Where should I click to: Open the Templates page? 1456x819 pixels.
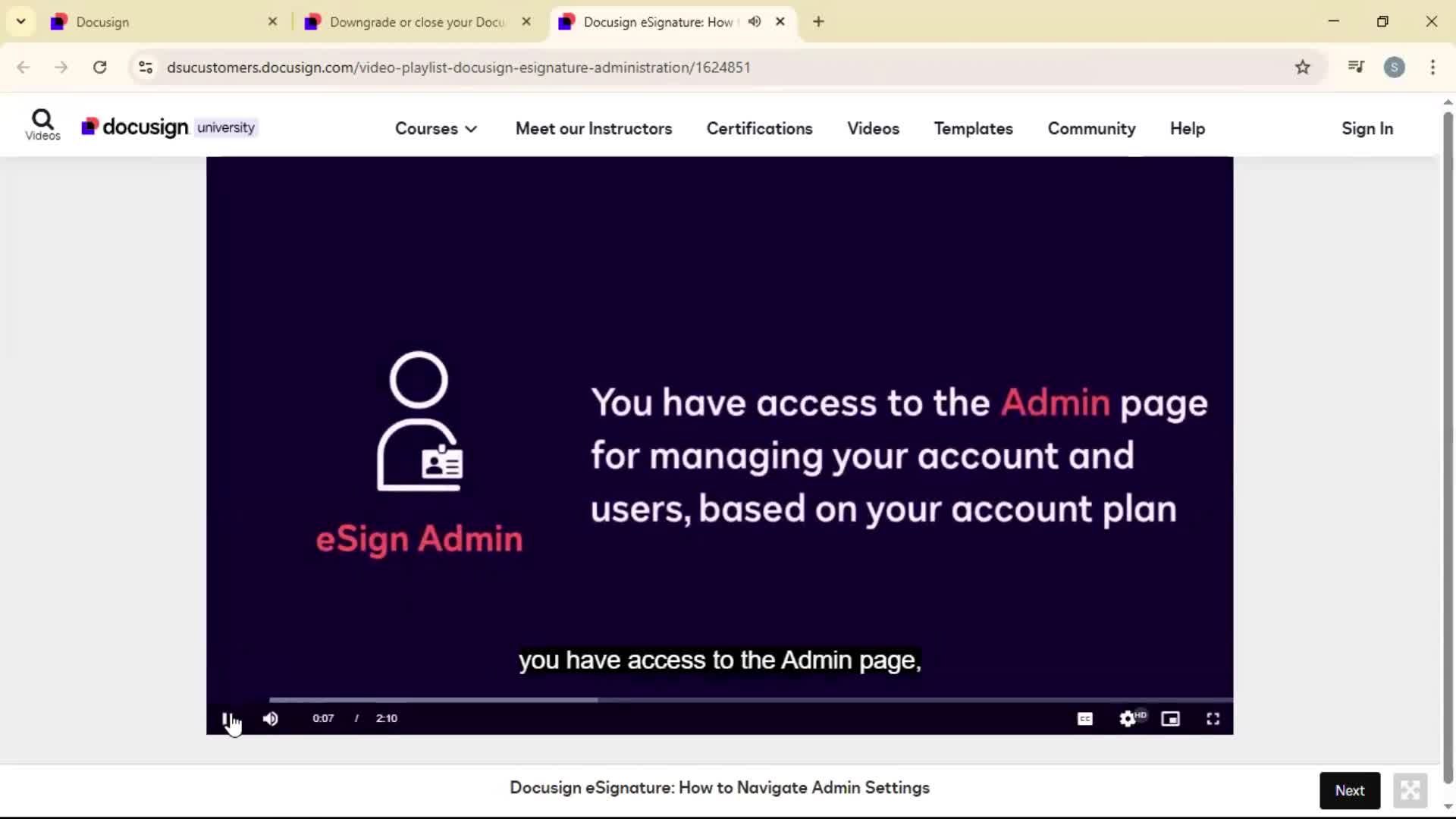coord(973,129)
